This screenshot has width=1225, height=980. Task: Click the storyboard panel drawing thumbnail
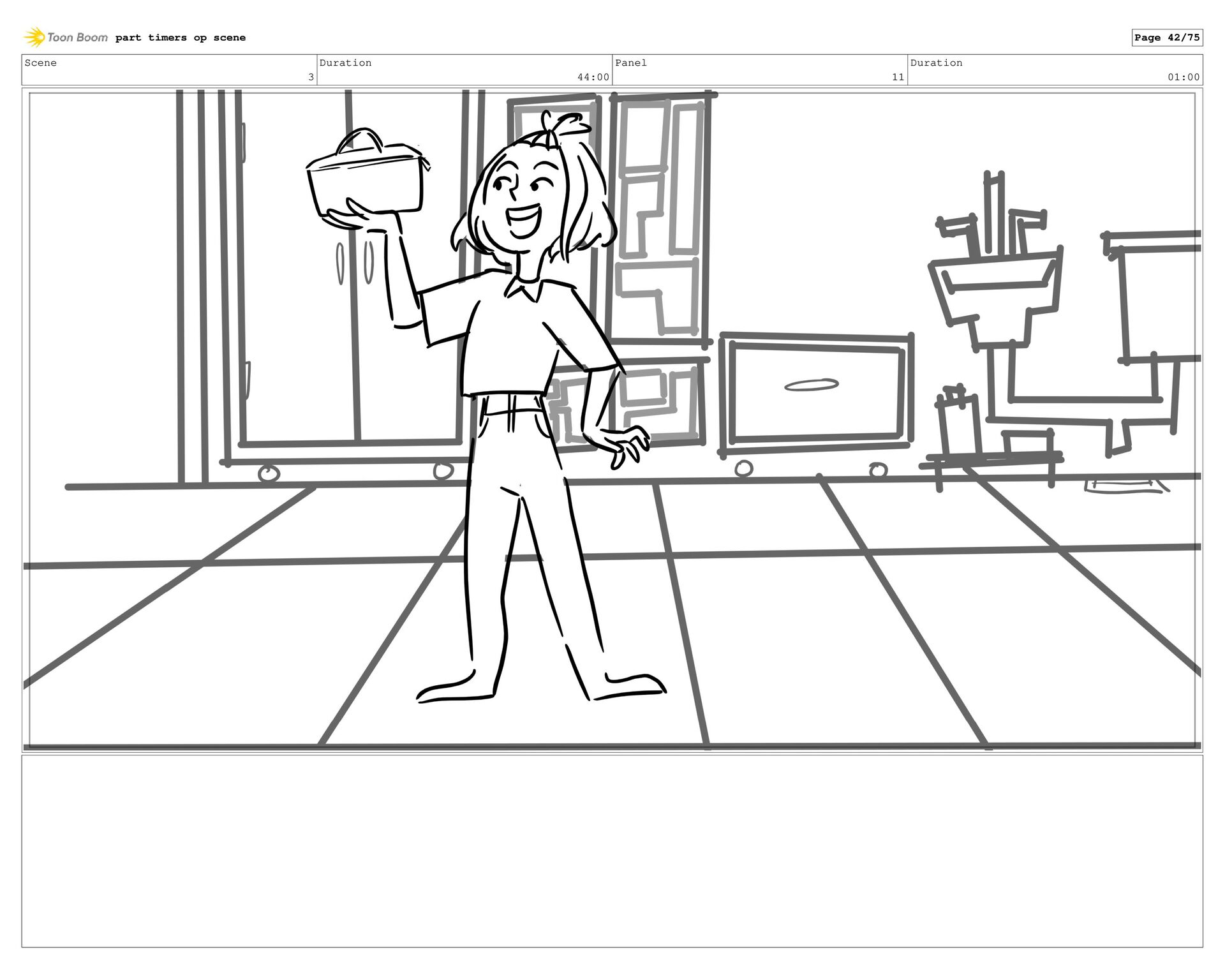pos(612,420)
